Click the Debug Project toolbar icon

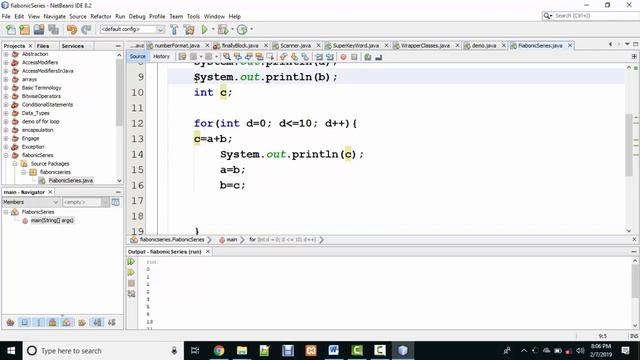pyautogui.click(x=223, y=29)
